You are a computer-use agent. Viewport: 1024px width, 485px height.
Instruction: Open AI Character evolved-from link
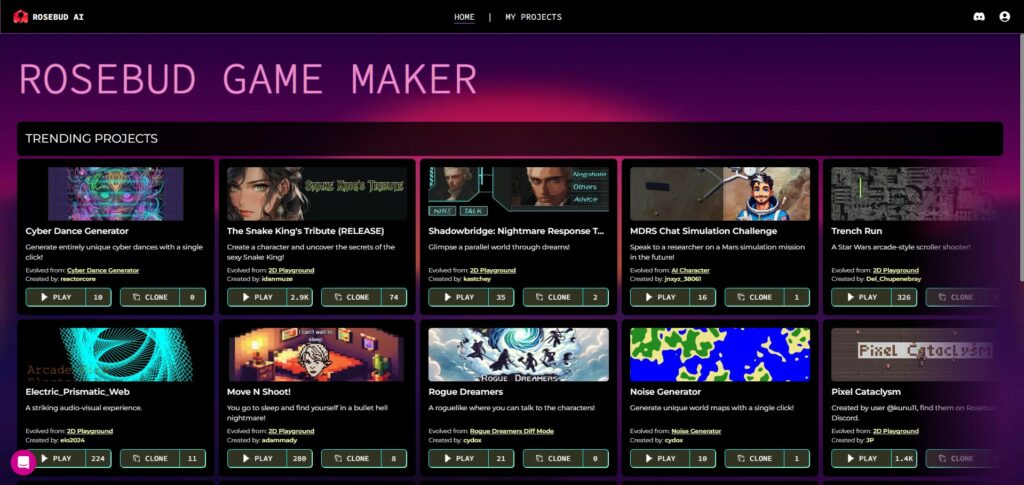pyautogui.click(x=690, y=270)
